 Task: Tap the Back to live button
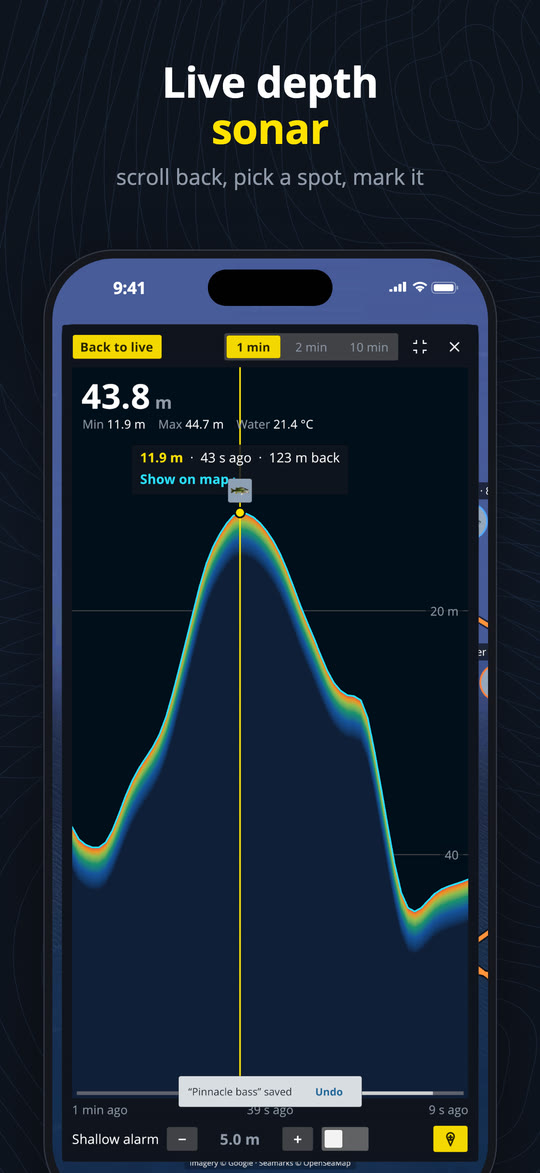tap(117, 347)
